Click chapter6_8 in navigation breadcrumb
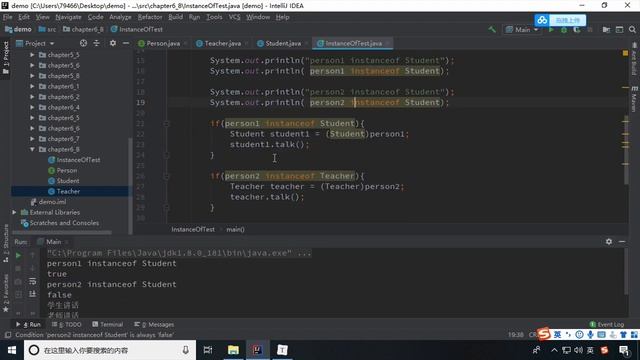640x360 pixels. point(83,29)
